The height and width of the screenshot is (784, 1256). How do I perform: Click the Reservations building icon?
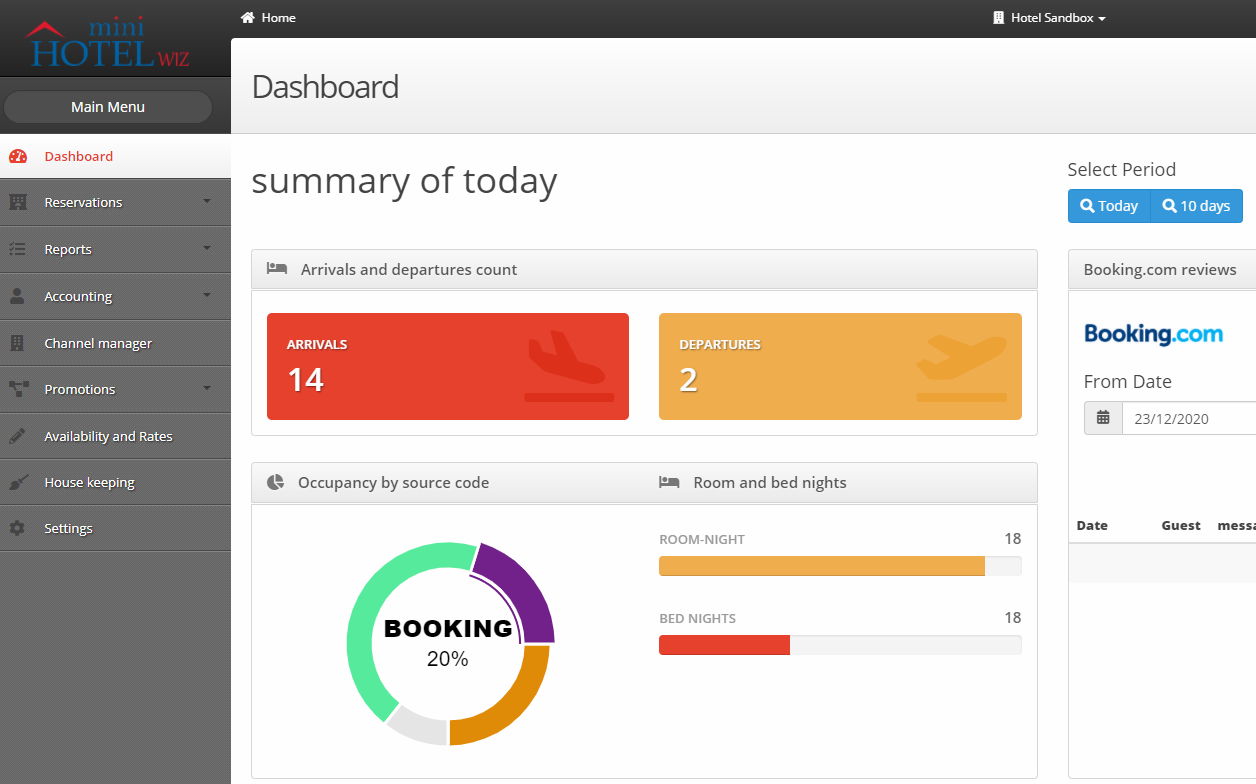click(17, 202)
